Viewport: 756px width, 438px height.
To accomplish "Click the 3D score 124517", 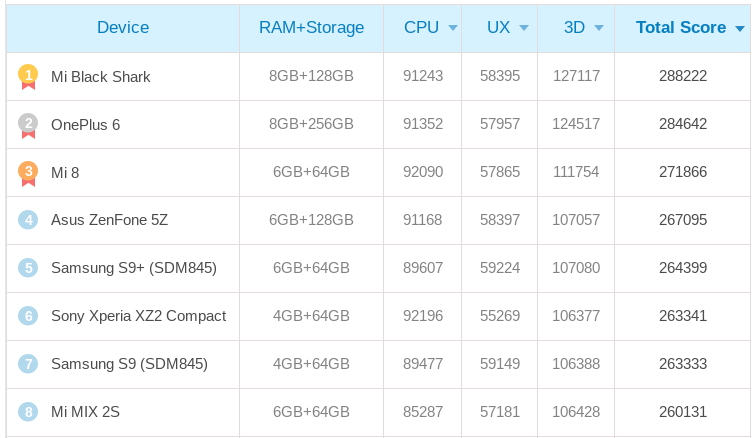I will pos(576,124).
